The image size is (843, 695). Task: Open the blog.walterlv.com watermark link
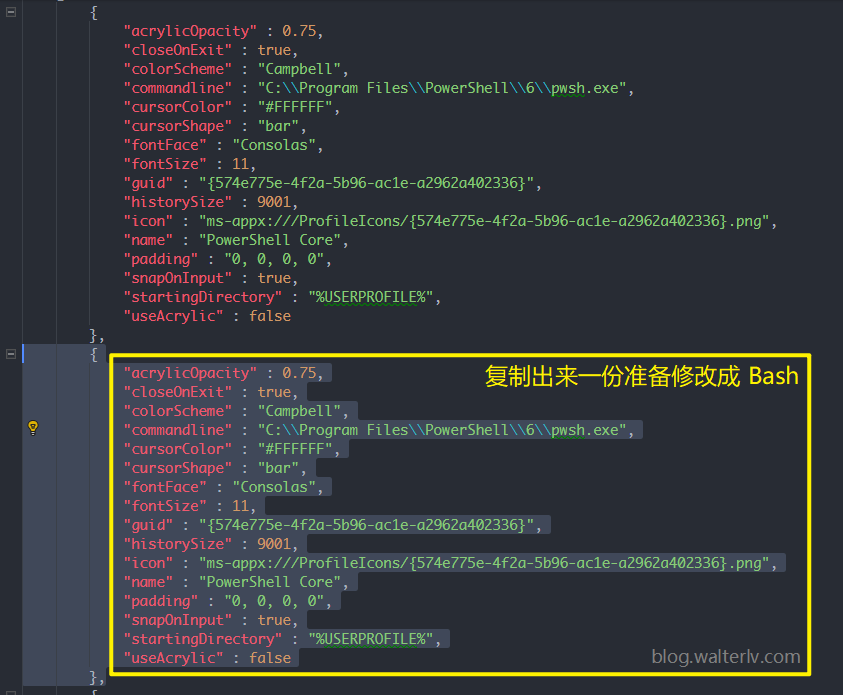click(x=726, y=656)
